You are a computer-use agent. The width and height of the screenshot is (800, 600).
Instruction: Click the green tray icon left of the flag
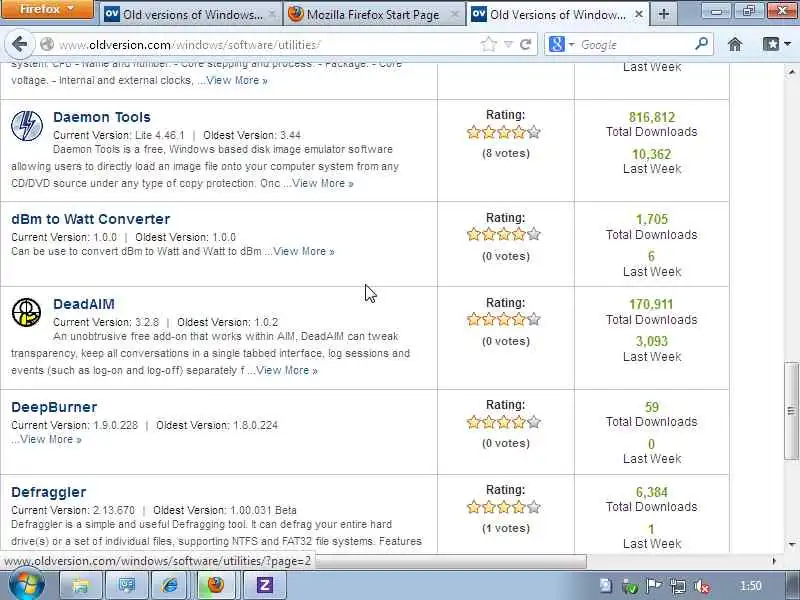click(630, 586)
